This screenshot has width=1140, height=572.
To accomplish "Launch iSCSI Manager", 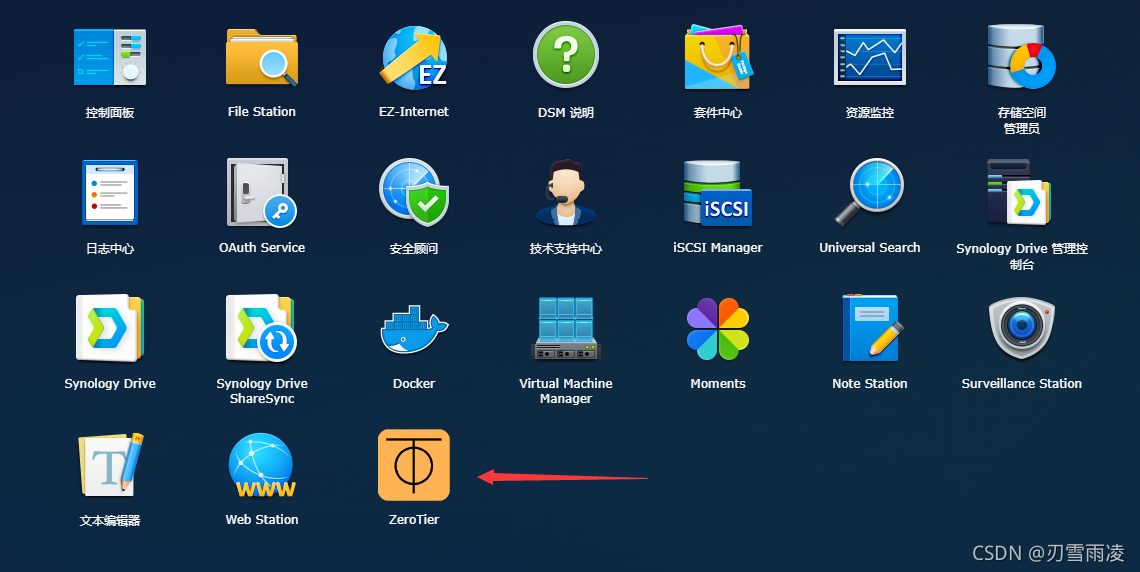I will pyautogui.click(x=718, y=193).
